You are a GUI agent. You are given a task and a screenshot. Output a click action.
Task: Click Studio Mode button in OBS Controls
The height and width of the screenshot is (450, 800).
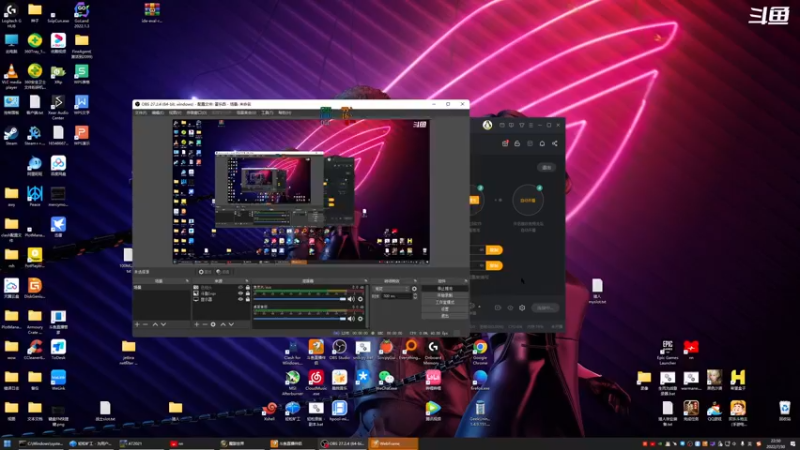pyautogui.click(x=445, y=302)
